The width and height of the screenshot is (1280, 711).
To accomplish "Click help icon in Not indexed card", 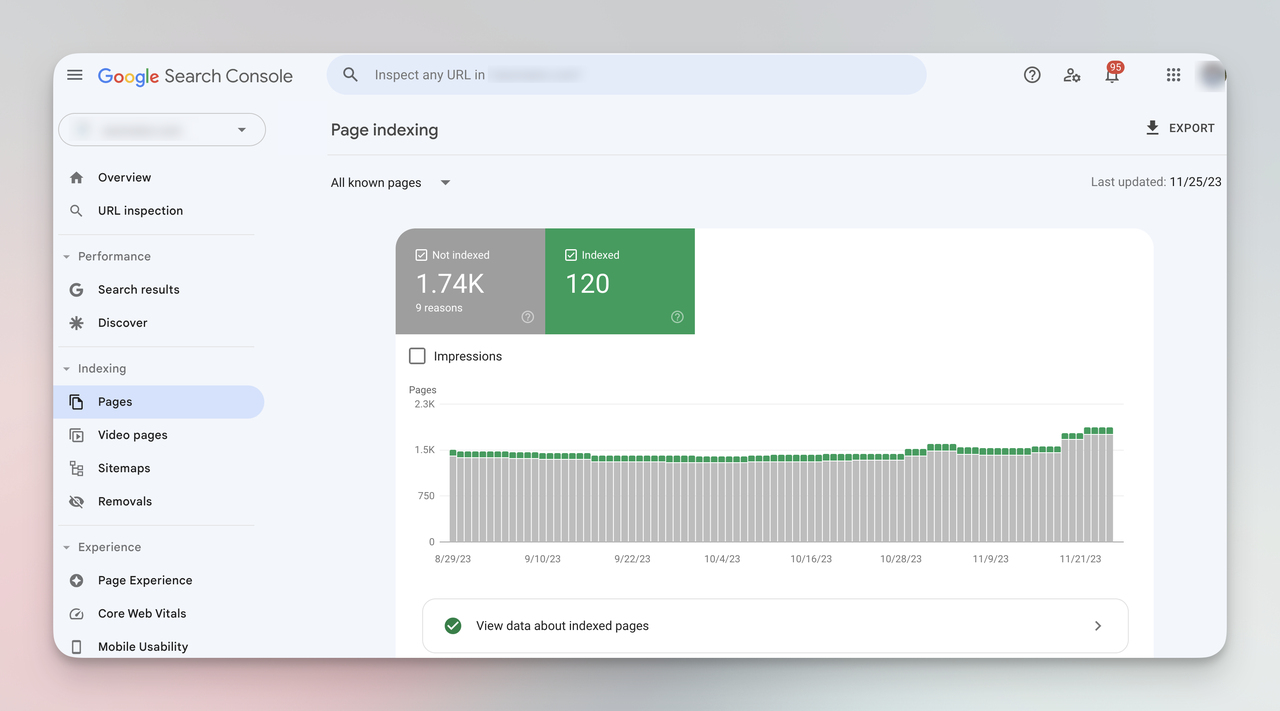I will pyautogui.click(x=528, y=317).
